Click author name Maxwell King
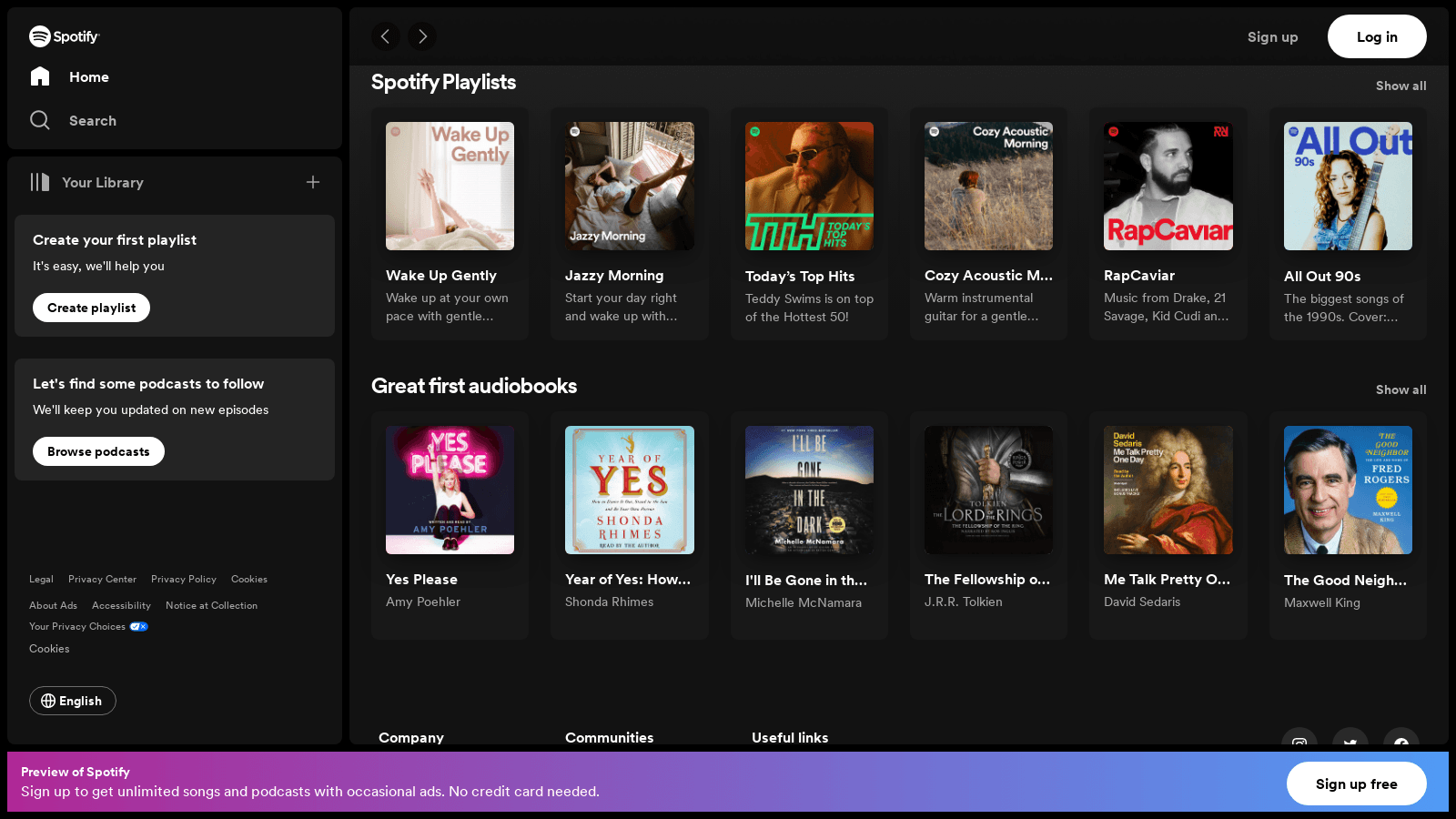1456x819 pixels. (1322, 602)
